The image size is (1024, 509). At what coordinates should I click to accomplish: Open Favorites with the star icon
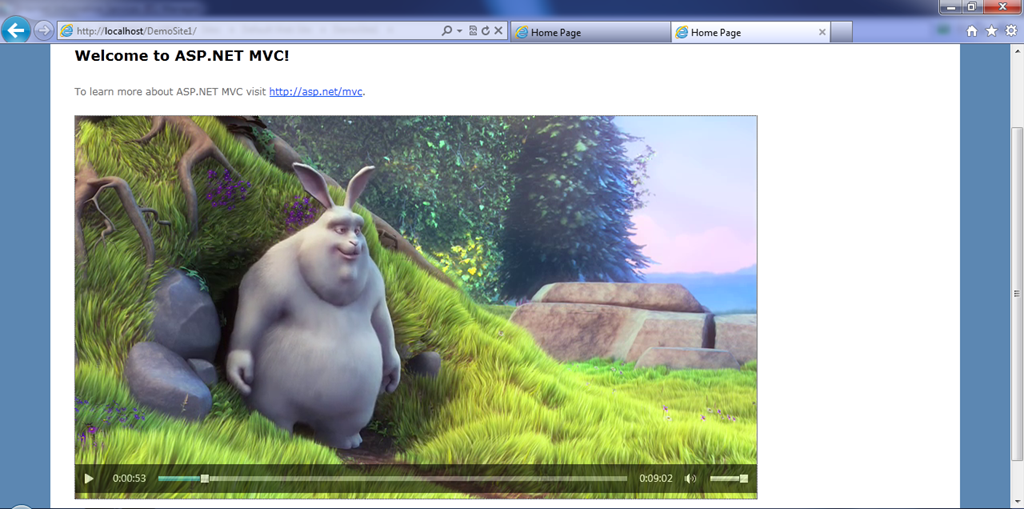(991, 31)
